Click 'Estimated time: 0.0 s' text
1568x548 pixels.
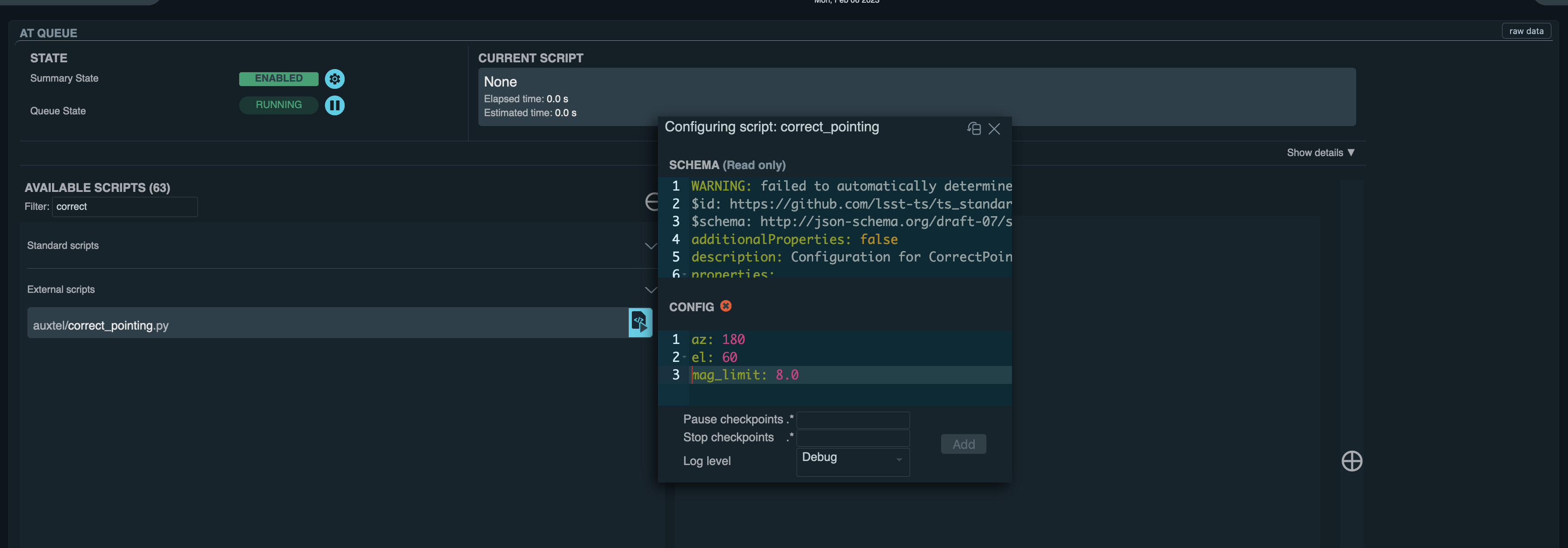click(x=530, y=113)
